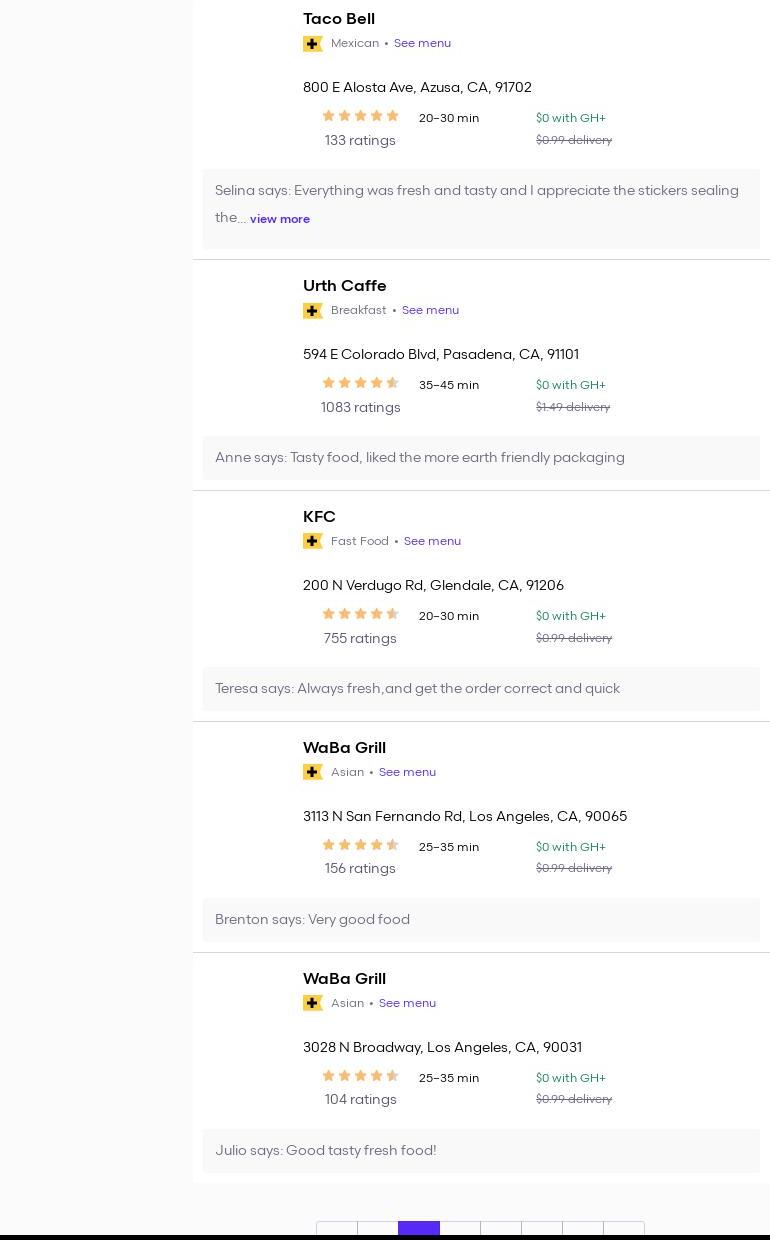
Task: Click the GH+ badge icon beside Mexican
Action: tap(313, 44)
